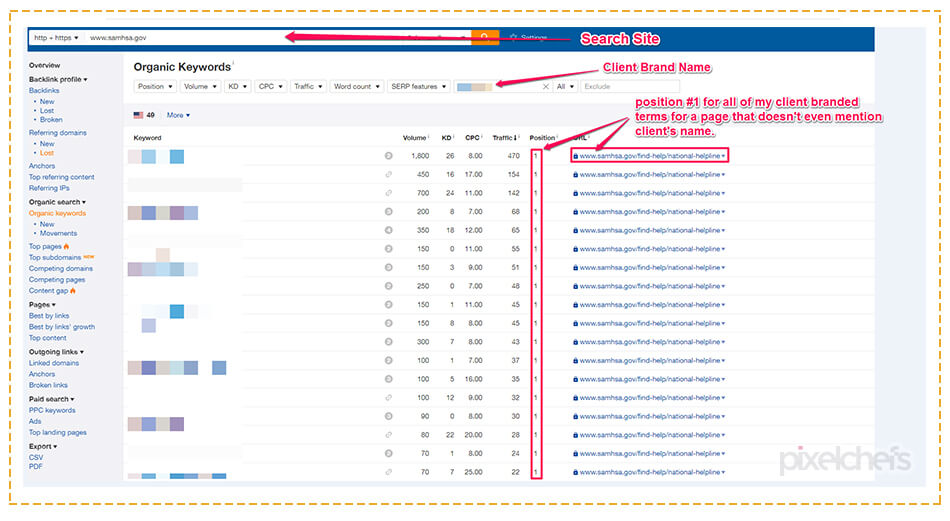Focus the site URL field www.samhsa.gov
This screenshot has height=521, width=950.
(x=277, y=38)
